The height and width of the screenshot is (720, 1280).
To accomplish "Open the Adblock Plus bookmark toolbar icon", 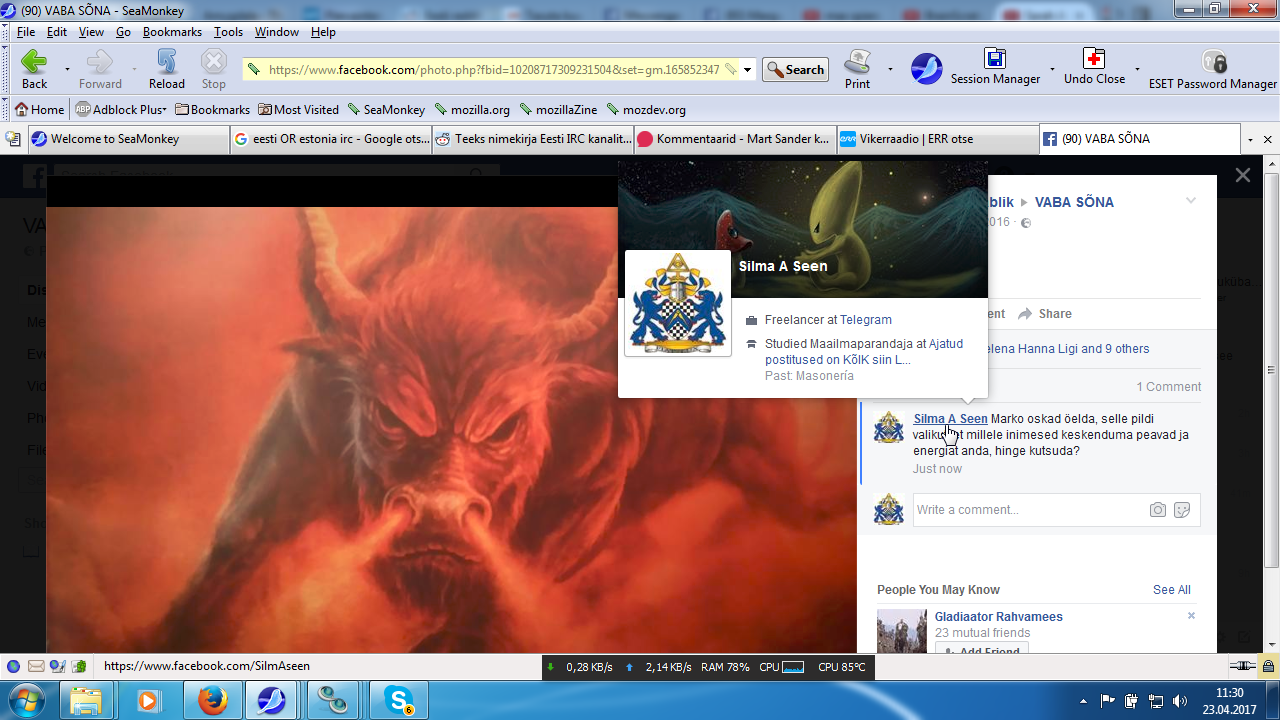I will pos(121,110).
